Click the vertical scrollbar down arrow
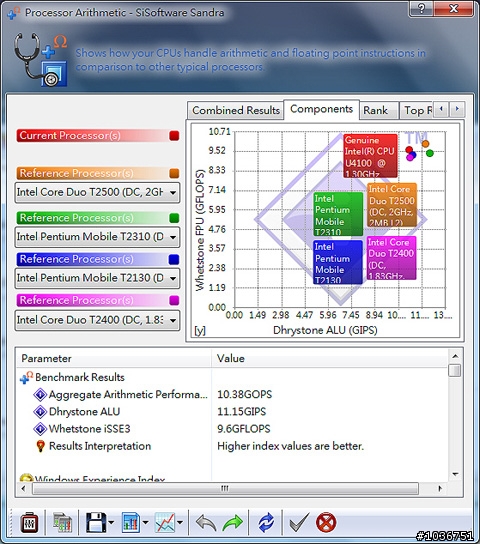This screenshot has width=480, height=544. point(455,474)
